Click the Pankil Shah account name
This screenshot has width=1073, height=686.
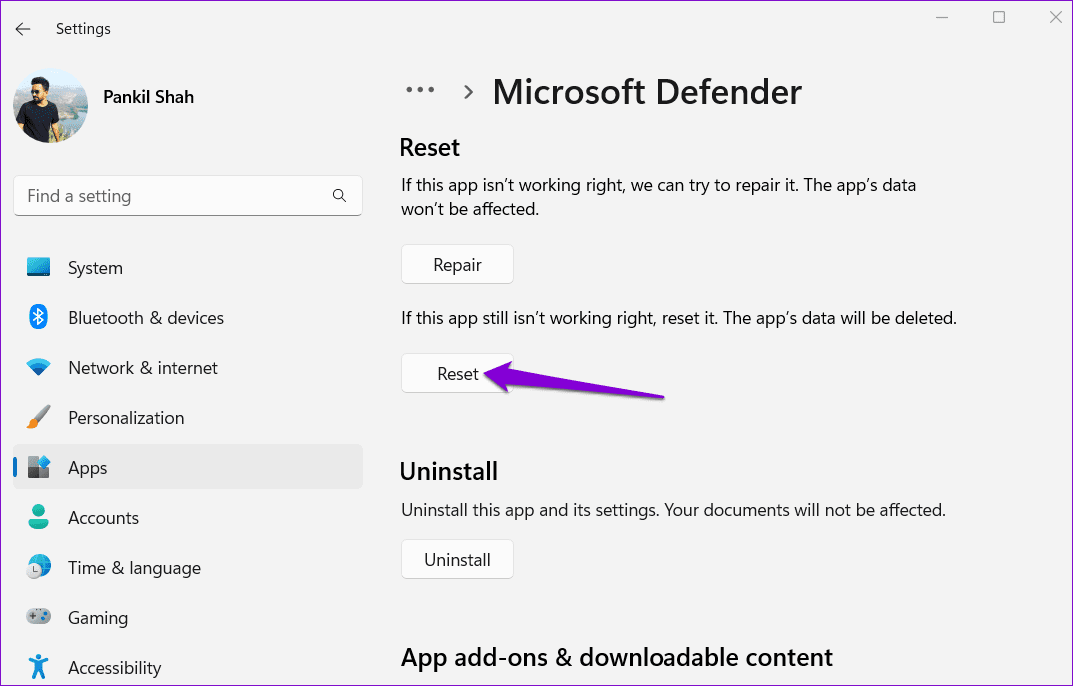tap(148, 97)
